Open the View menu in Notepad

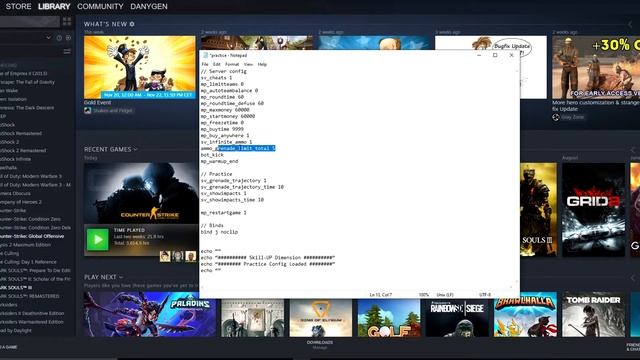click(248, 64)
